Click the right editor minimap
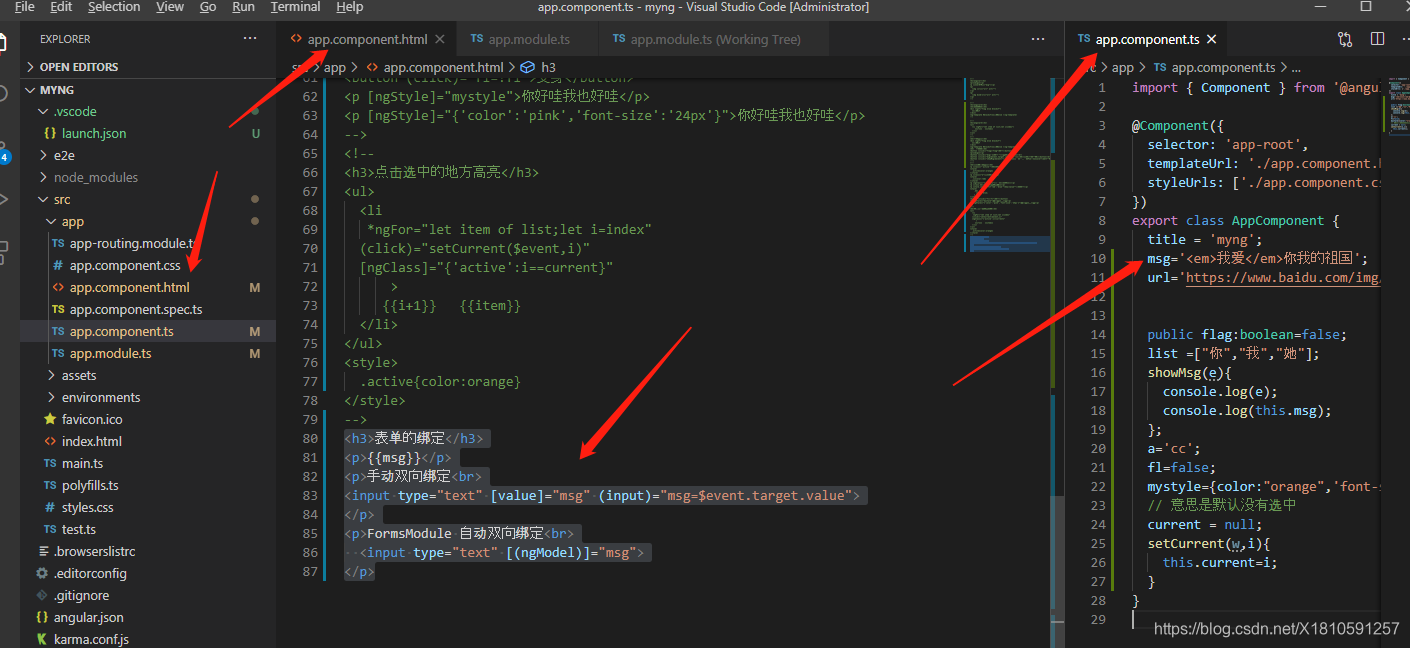Viewport: 1410px width, 648px height. [x=1399, y=105]
